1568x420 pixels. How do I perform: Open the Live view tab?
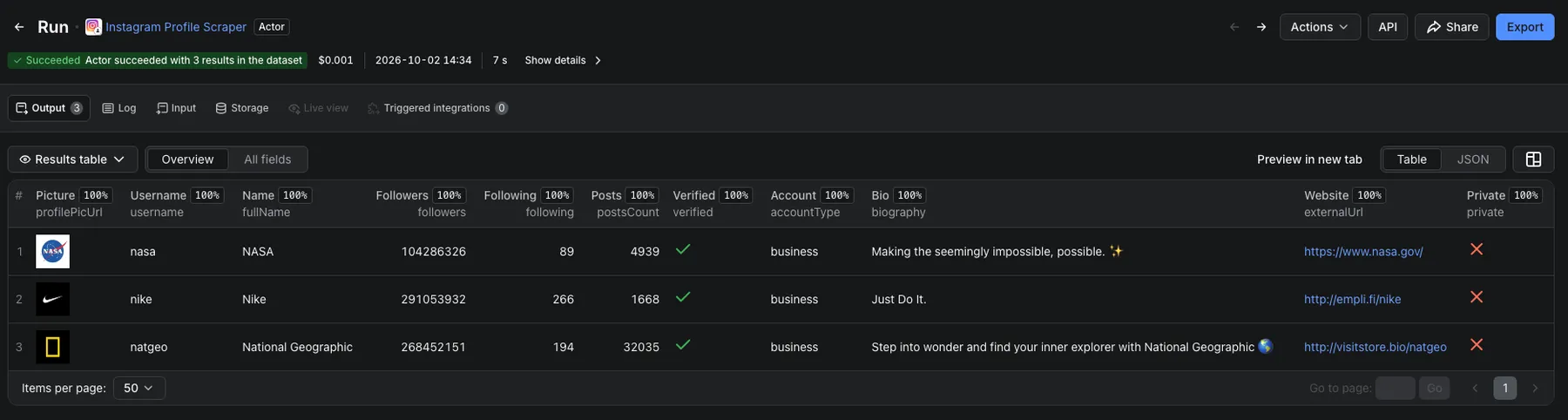318,108
